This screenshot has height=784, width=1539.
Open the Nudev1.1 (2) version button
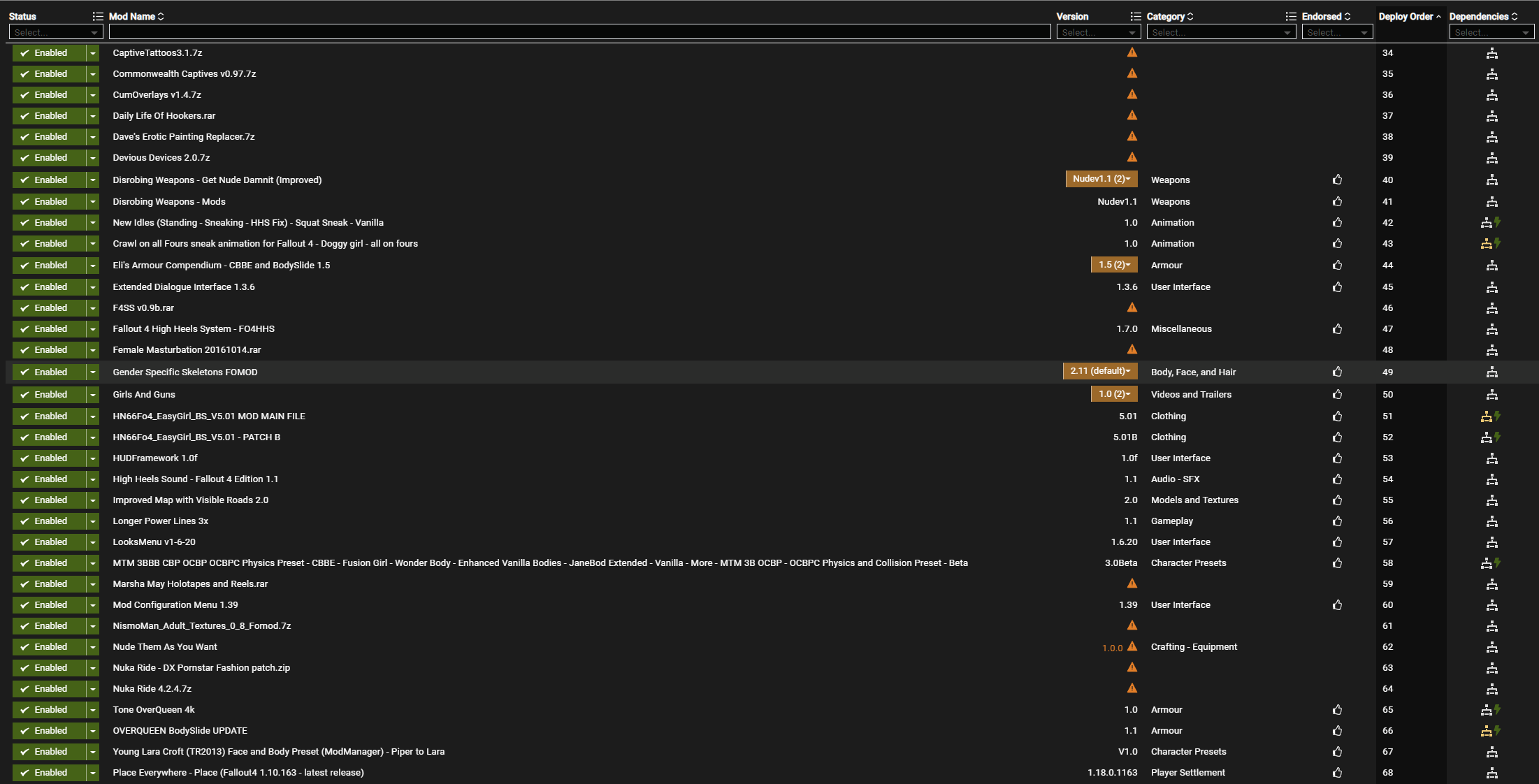point(1101,179)
